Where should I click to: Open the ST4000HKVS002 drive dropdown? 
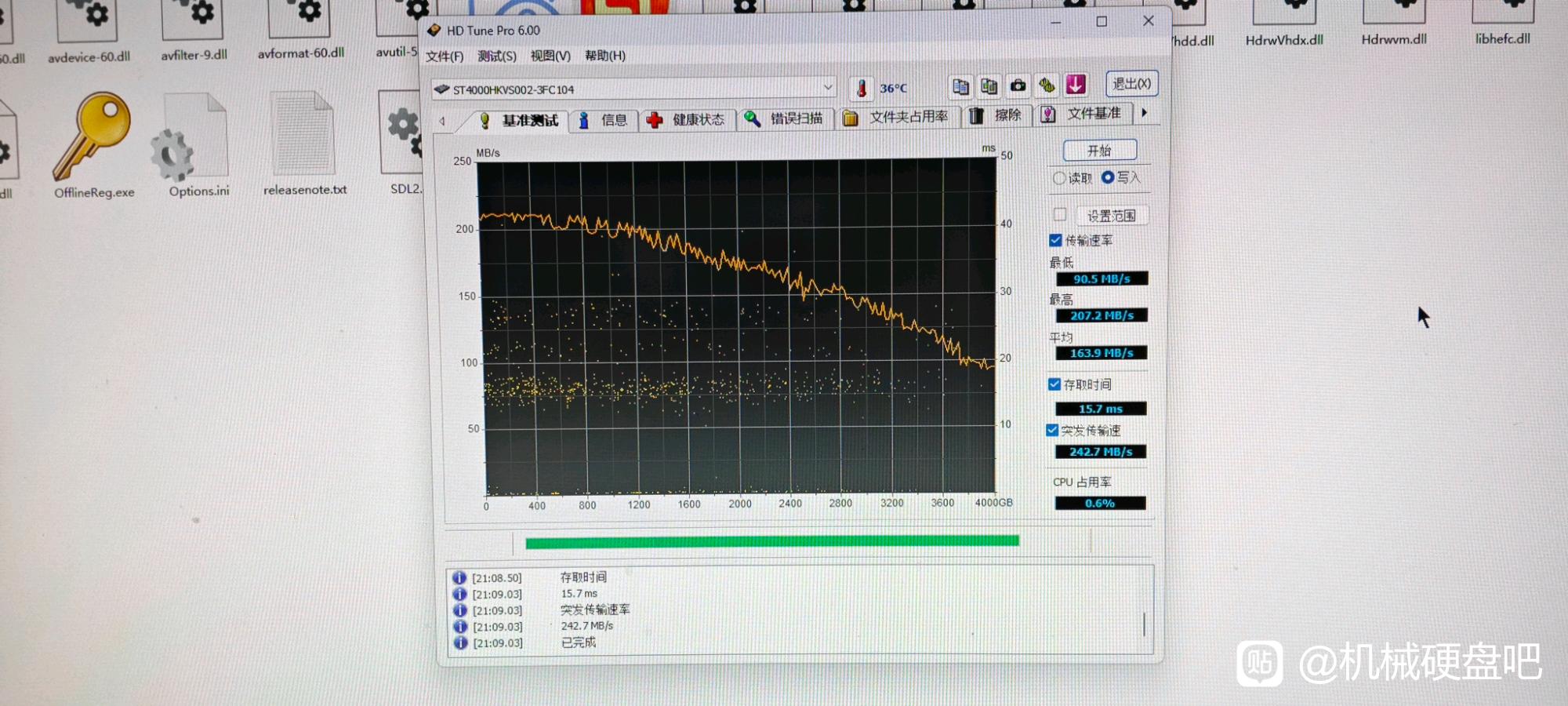pos(634,89)
